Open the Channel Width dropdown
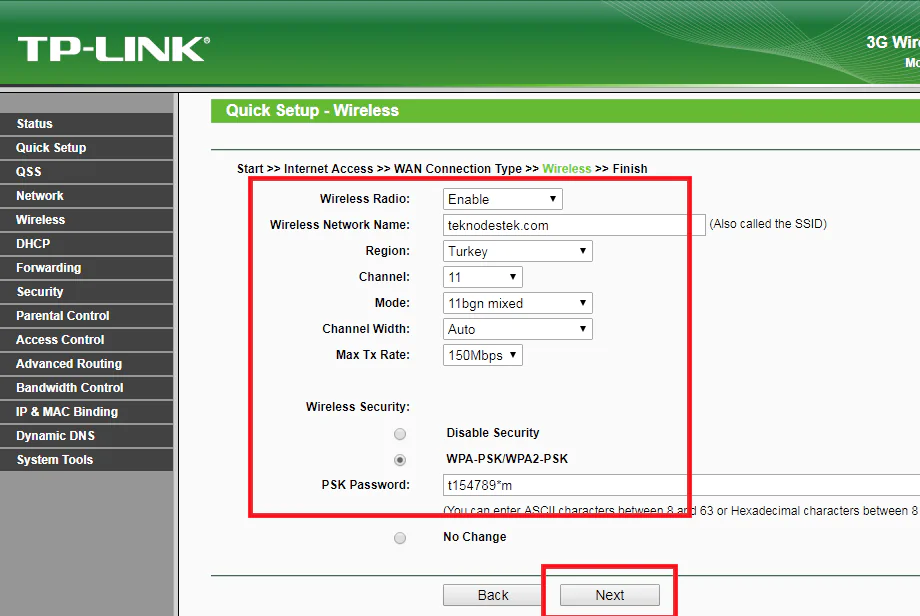This screenshot has height=616, width=920. coord(518,329)
